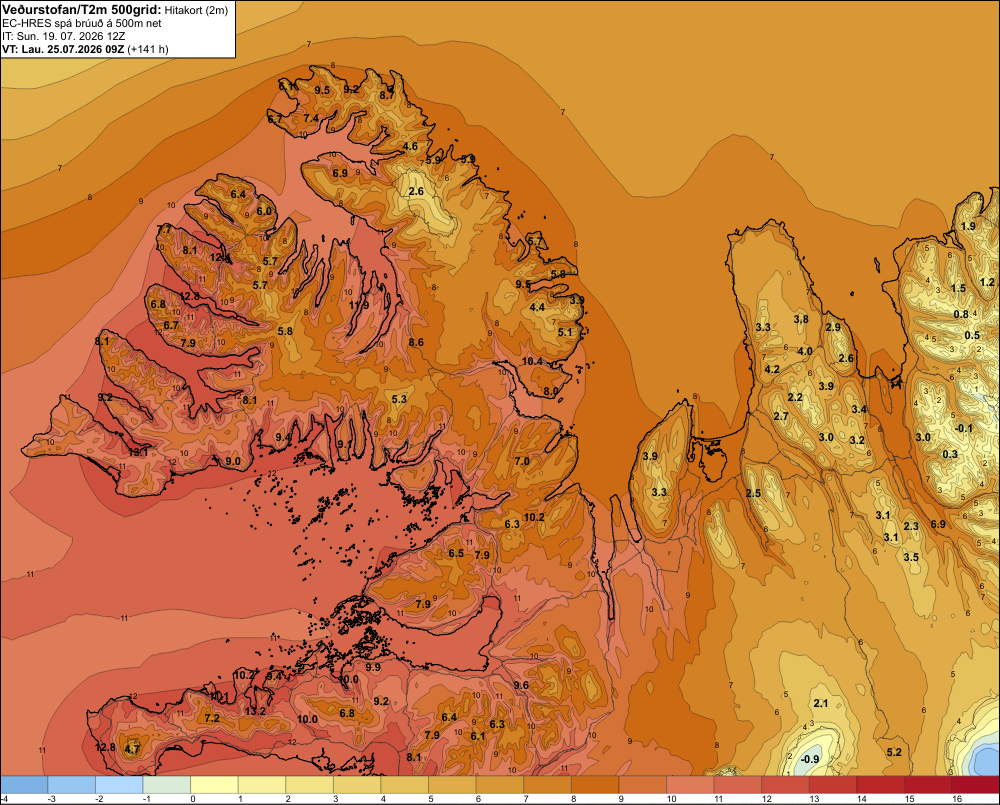This screenshot has width=1000, height=805.
Task: Click the 2.3 temperature value
Action: click(911, 526)
